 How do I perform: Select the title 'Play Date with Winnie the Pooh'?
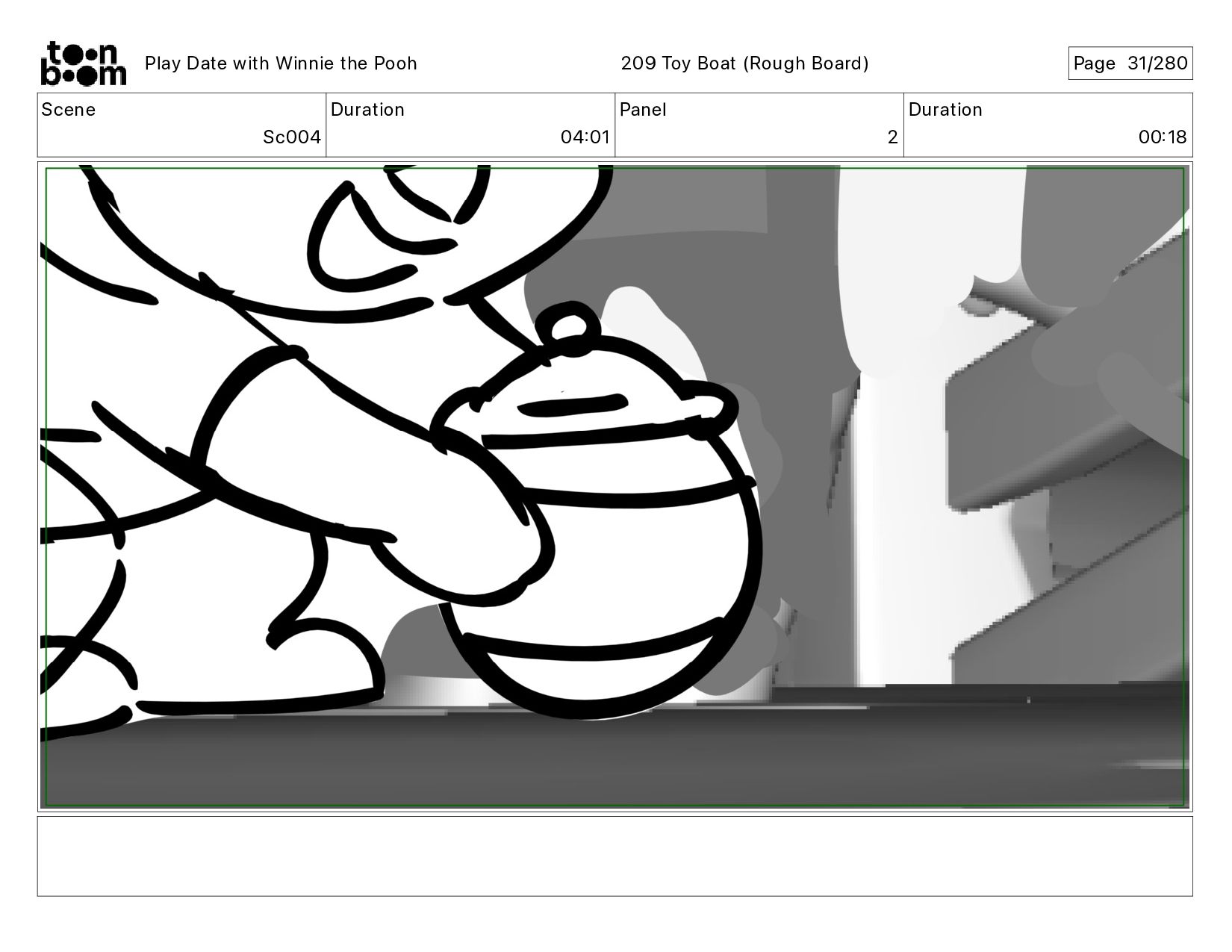(281, 63)
